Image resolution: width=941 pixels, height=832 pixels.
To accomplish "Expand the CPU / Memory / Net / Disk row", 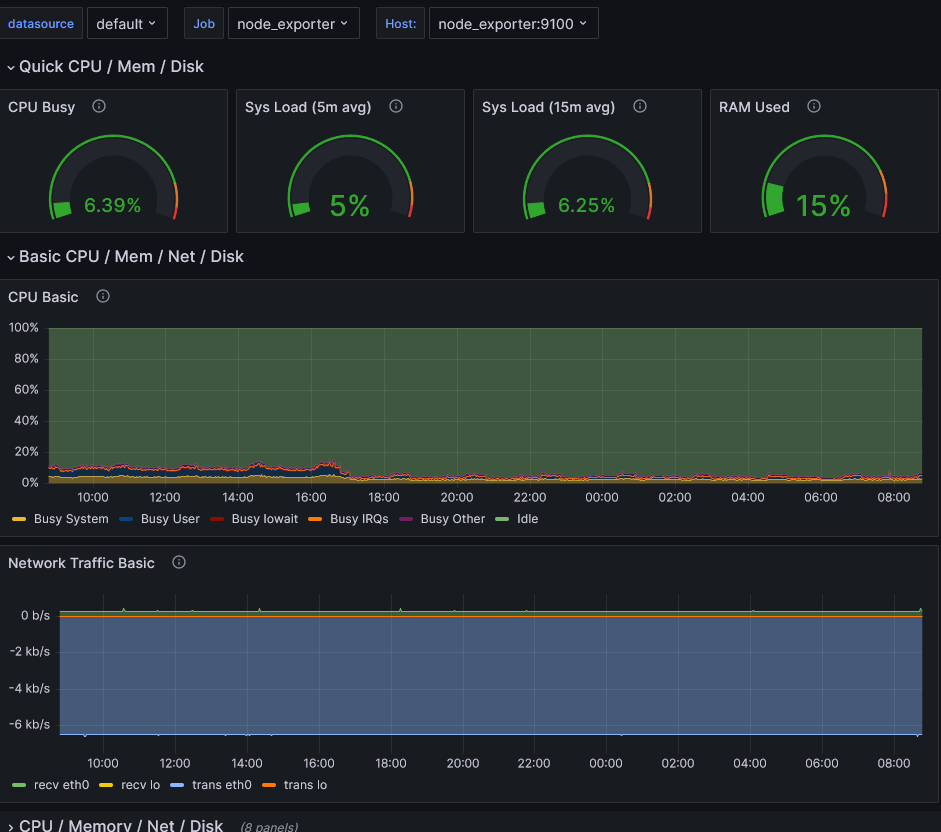I will pos(120,825).
